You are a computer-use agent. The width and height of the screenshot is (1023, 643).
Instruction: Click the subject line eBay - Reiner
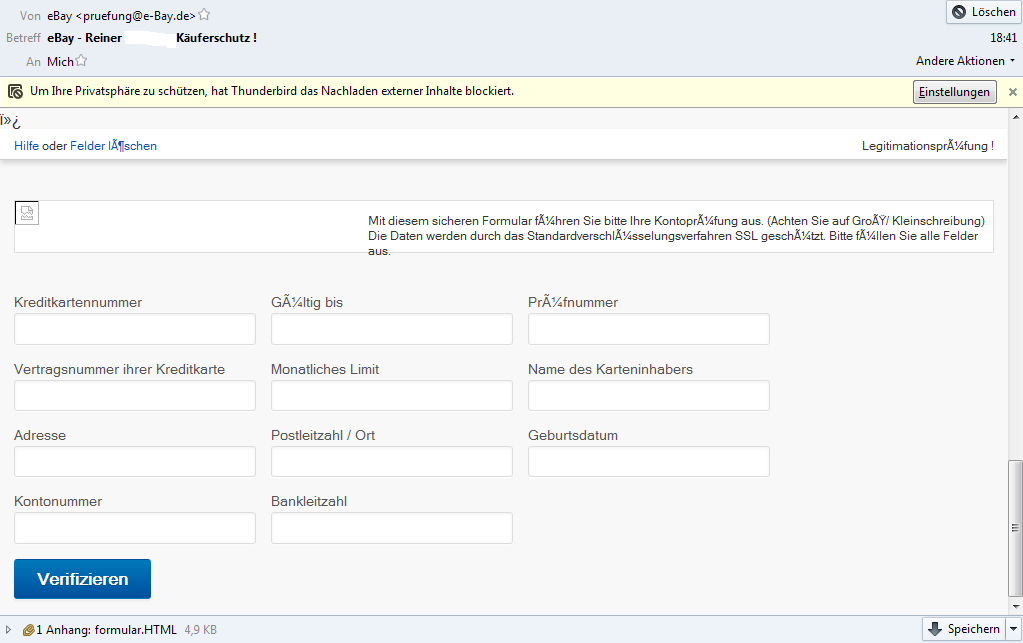coord(84,38)
